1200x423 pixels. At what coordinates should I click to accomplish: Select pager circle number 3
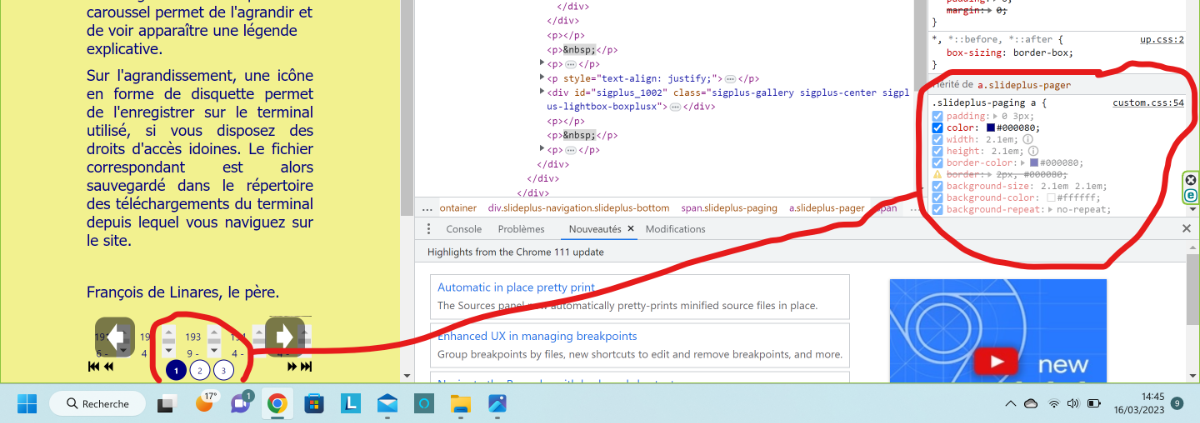(223, 370)
